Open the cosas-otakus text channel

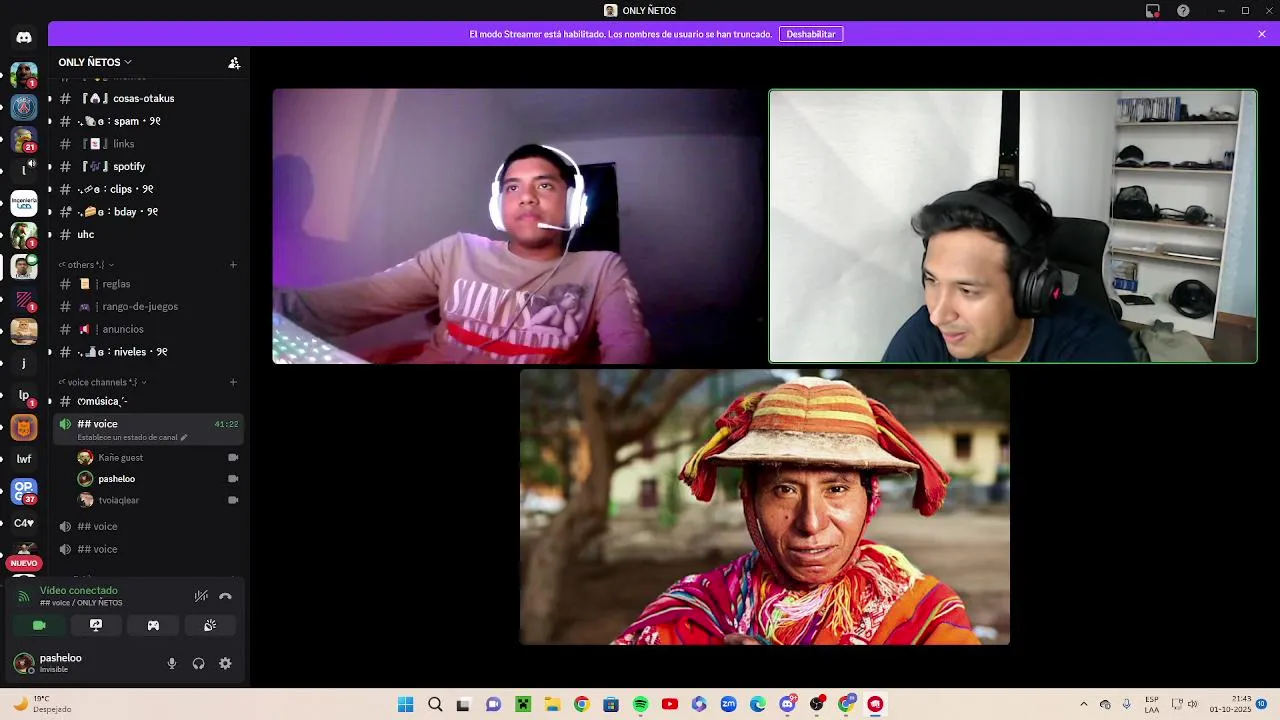(x=147, y=98)
